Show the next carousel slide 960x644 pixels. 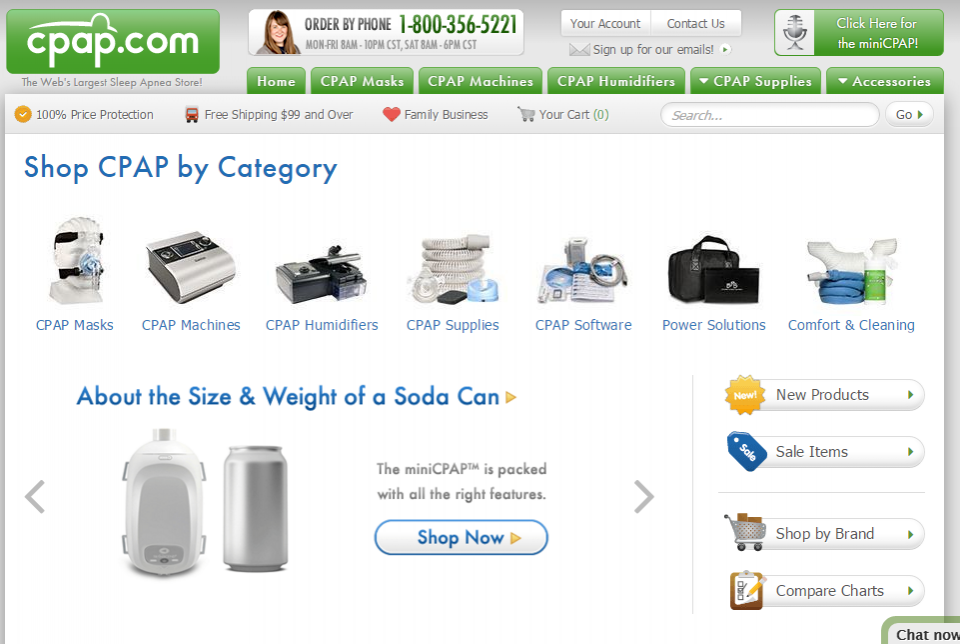(643, 496)
